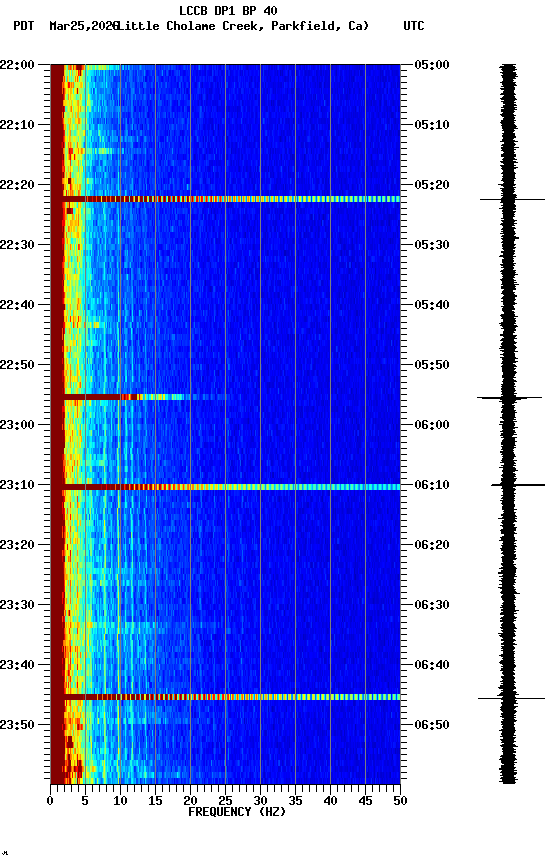Click the 22:20 PDT time label

(x=17, y=185)
